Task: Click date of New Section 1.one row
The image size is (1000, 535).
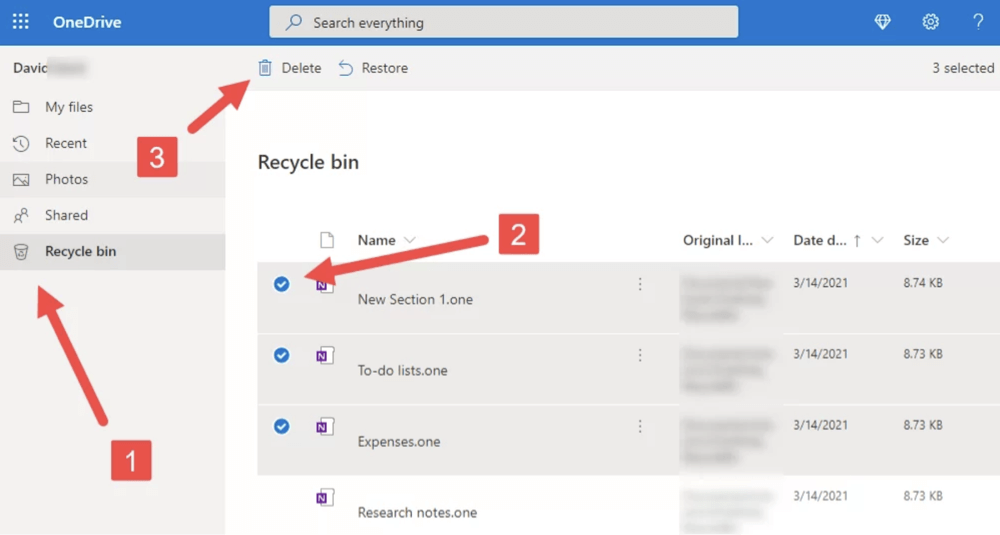Action: pyautogui.click(x=820, y=283)
